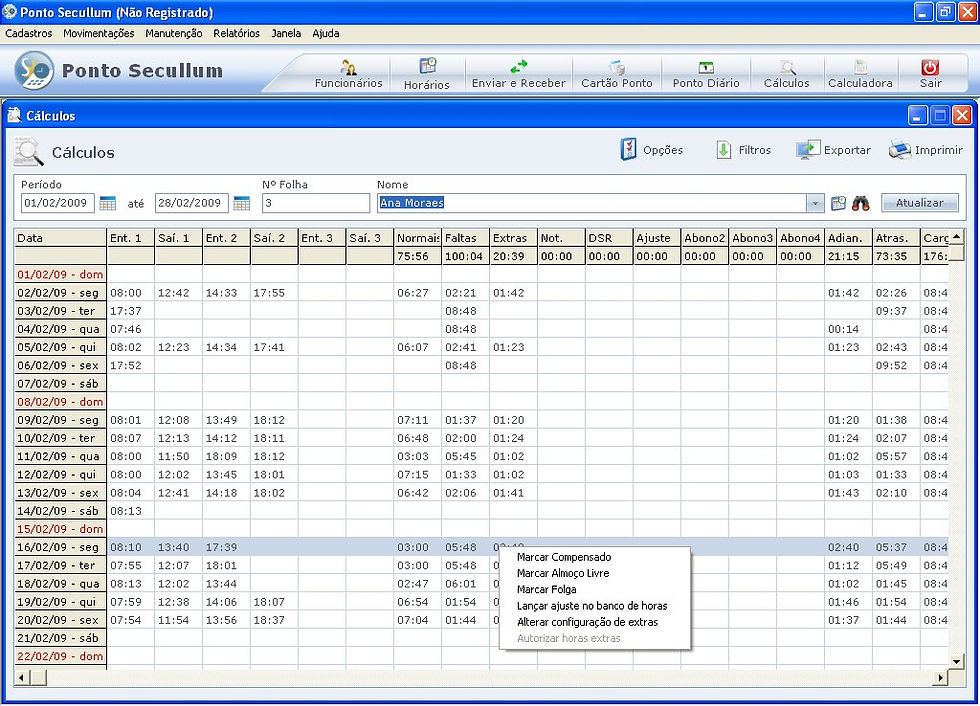Click the 75:56 Normais total cell
Image resolution: width=980 pixels, height=706 pixels.
tap(418, 256)
